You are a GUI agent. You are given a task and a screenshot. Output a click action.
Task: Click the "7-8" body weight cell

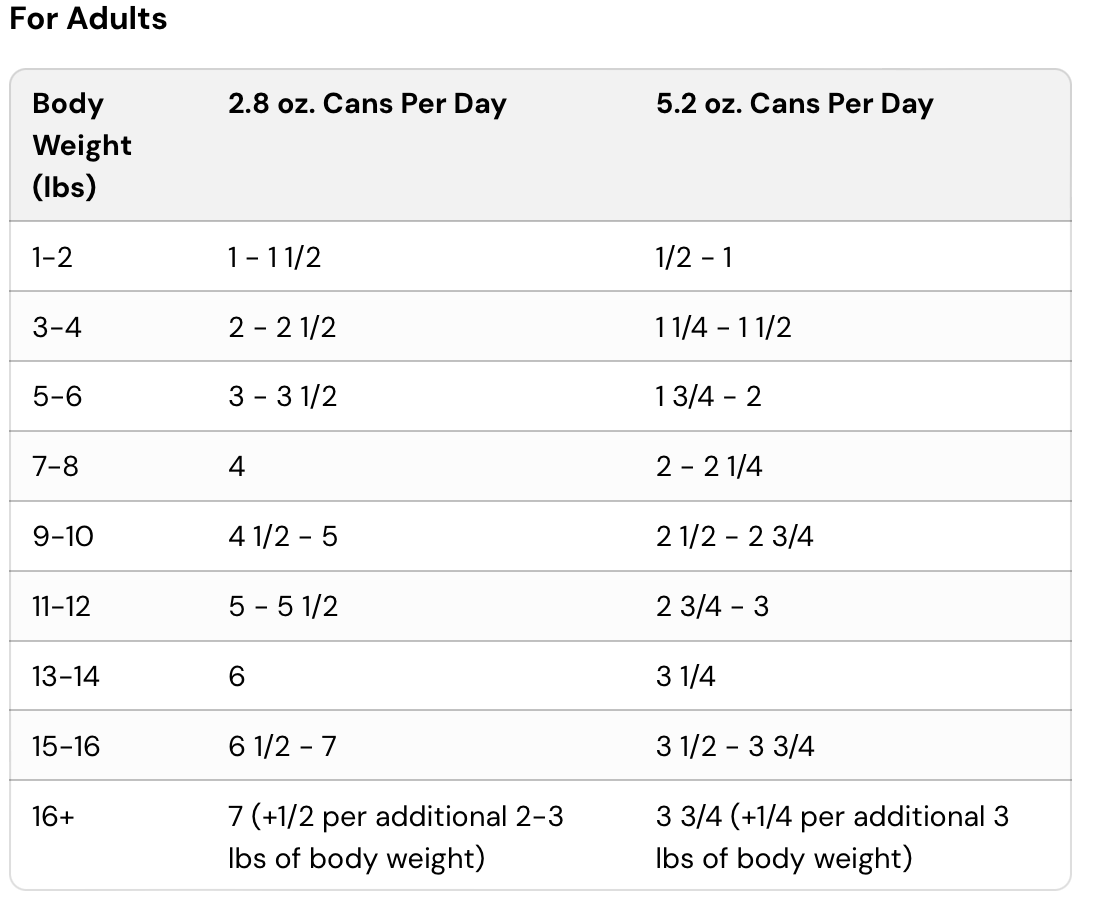click(55, 467)
